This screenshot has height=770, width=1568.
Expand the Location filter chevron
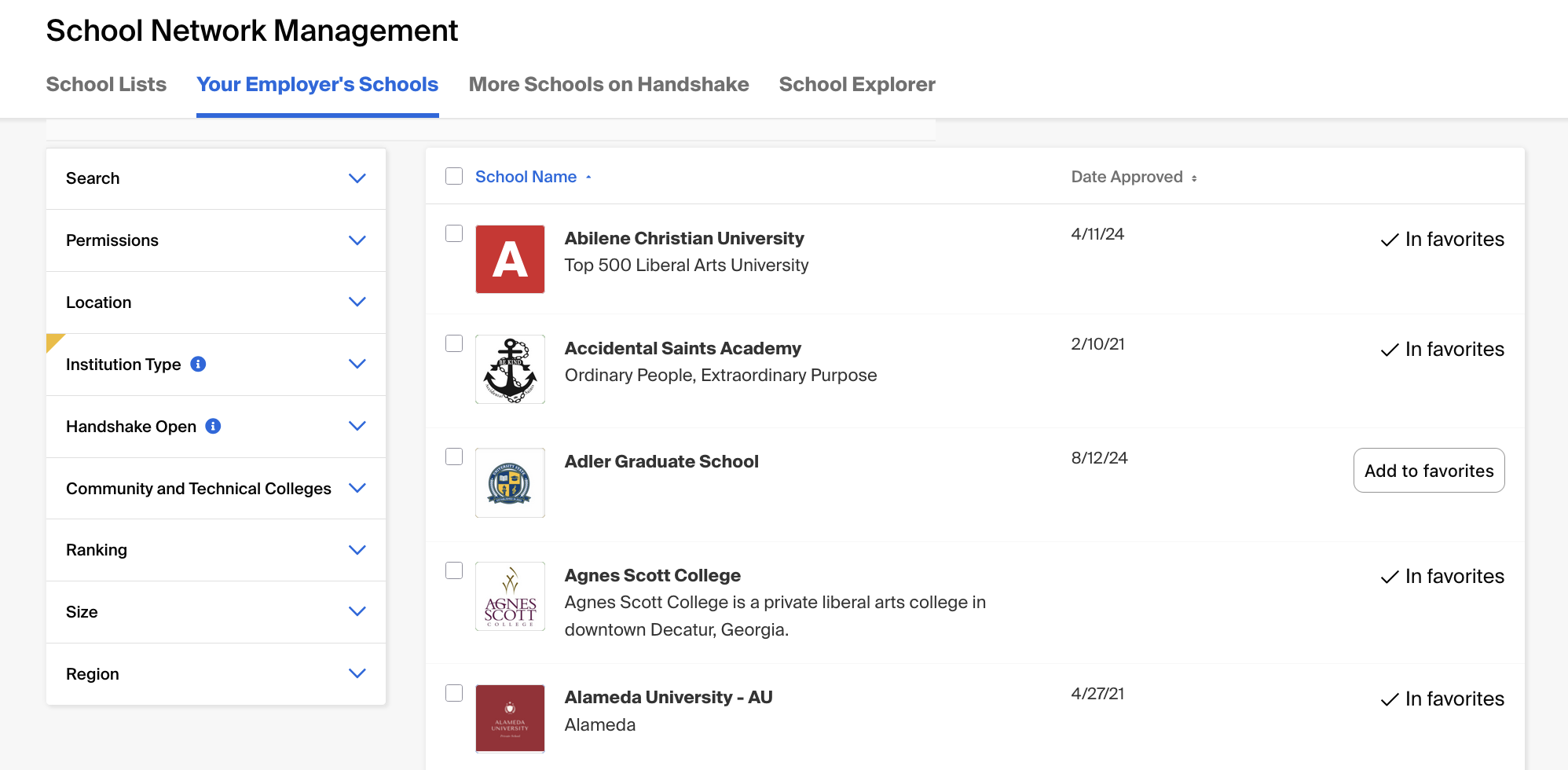[x=357, y=302]
